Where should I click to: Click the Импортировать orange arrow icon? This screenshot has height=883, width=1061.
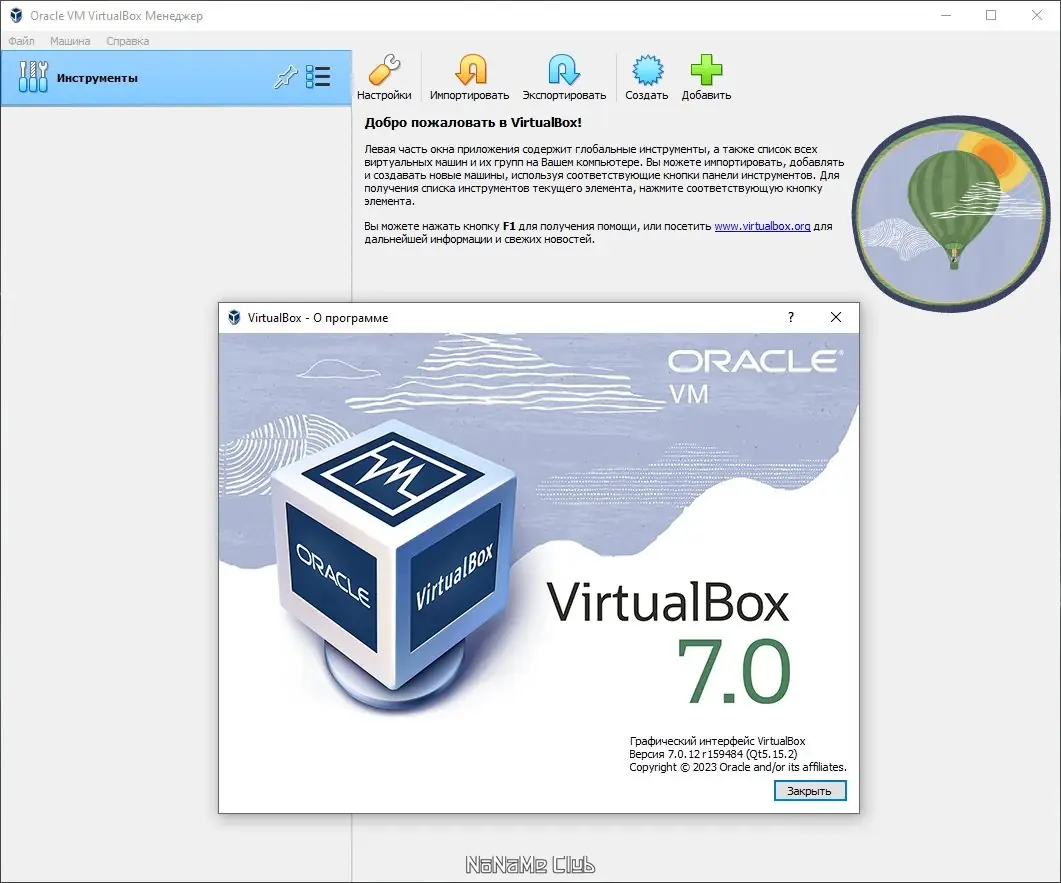pos(470,70)
